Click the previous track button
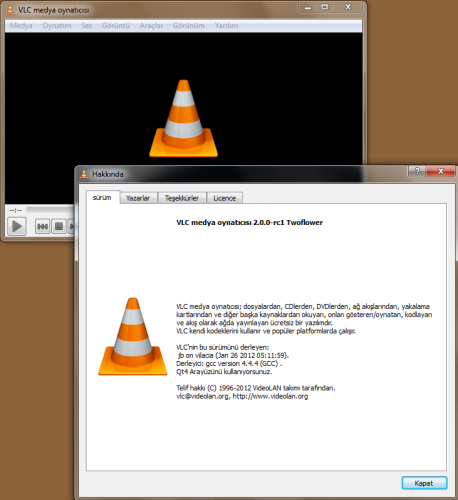The height and width of the screenshot is (500, 458). coord(42,226)
